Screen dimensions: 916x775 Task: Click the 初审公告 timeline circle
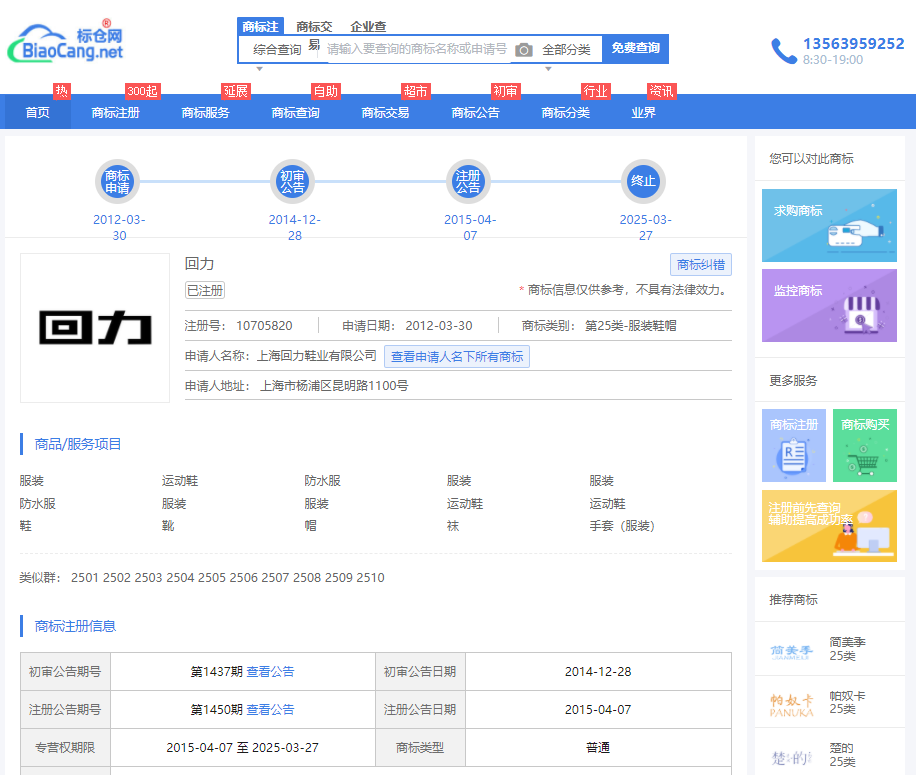click(293, 182)
